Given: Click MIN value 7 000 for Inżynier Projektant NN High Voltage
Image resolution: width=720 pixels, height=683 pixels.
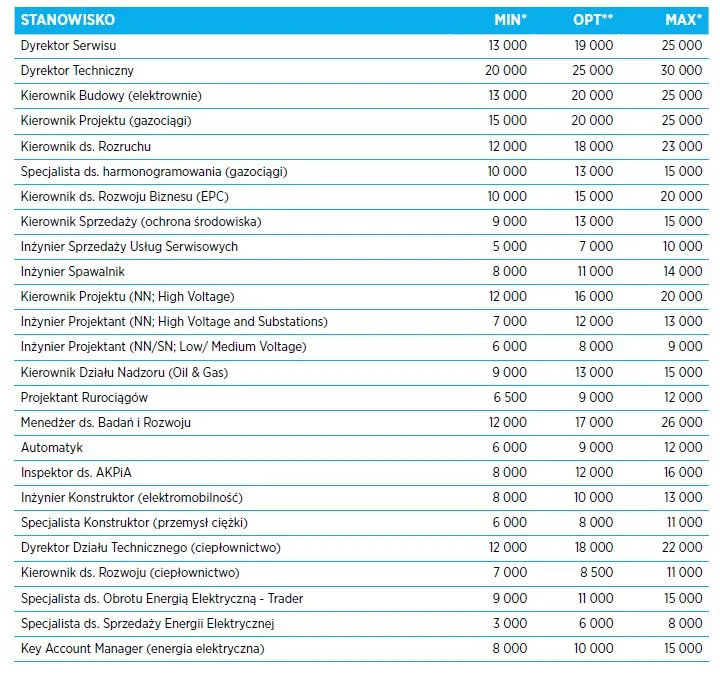Looking at the screenshot, I should click(x=510, y=322).
